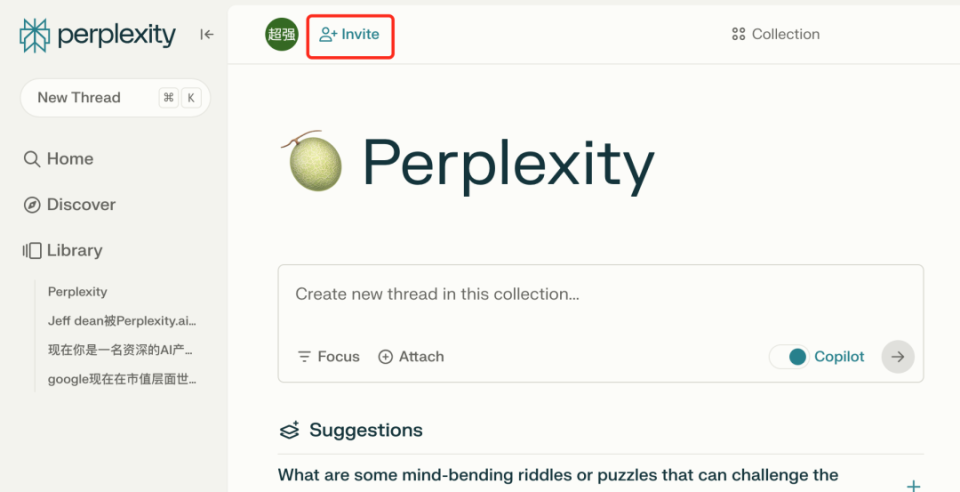960x492 pixels.
Task: Click the Perplexity logo icon
Action: 35,35
